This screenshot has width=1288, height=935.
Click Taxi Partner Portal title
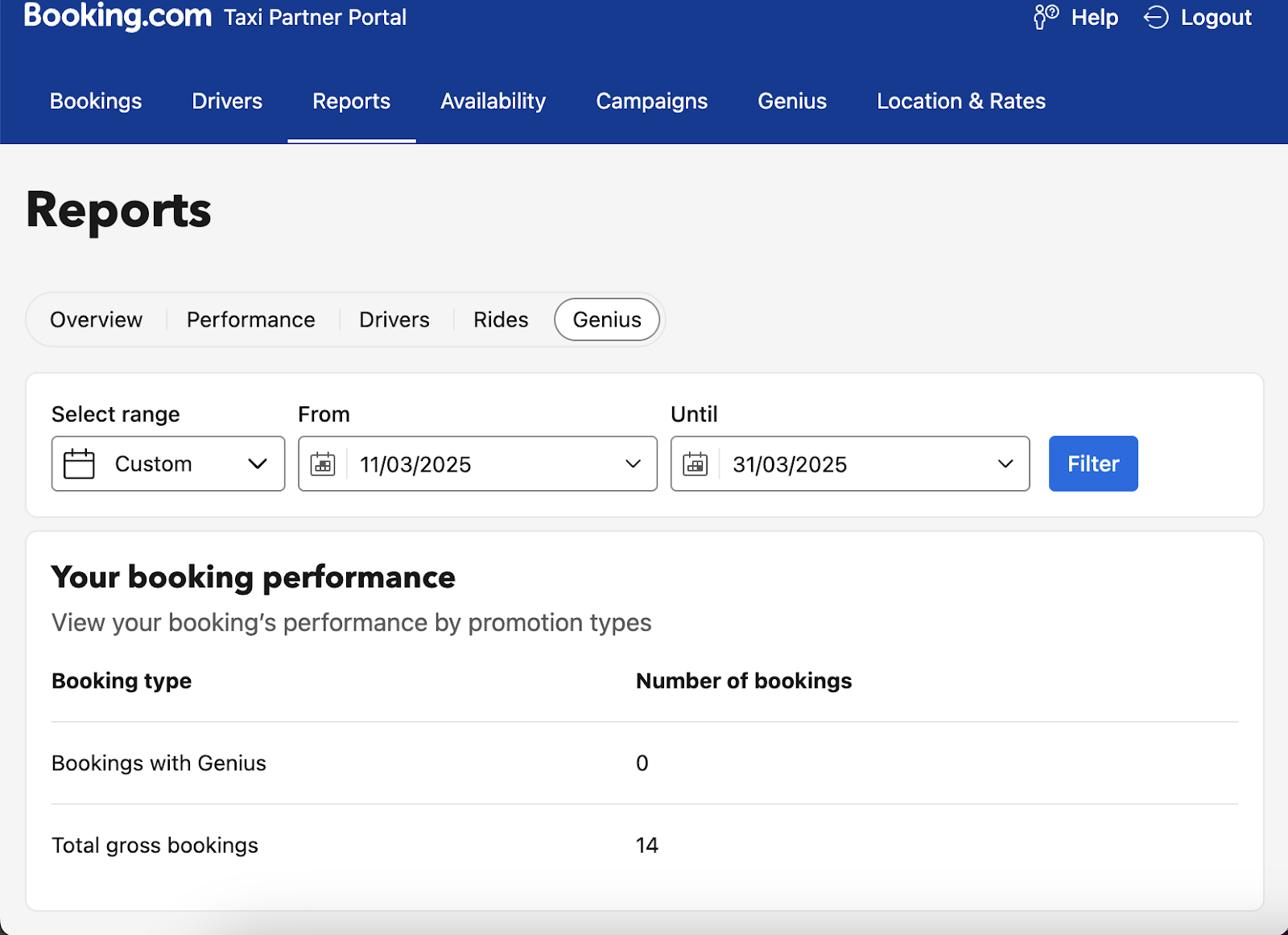(316, 18)
